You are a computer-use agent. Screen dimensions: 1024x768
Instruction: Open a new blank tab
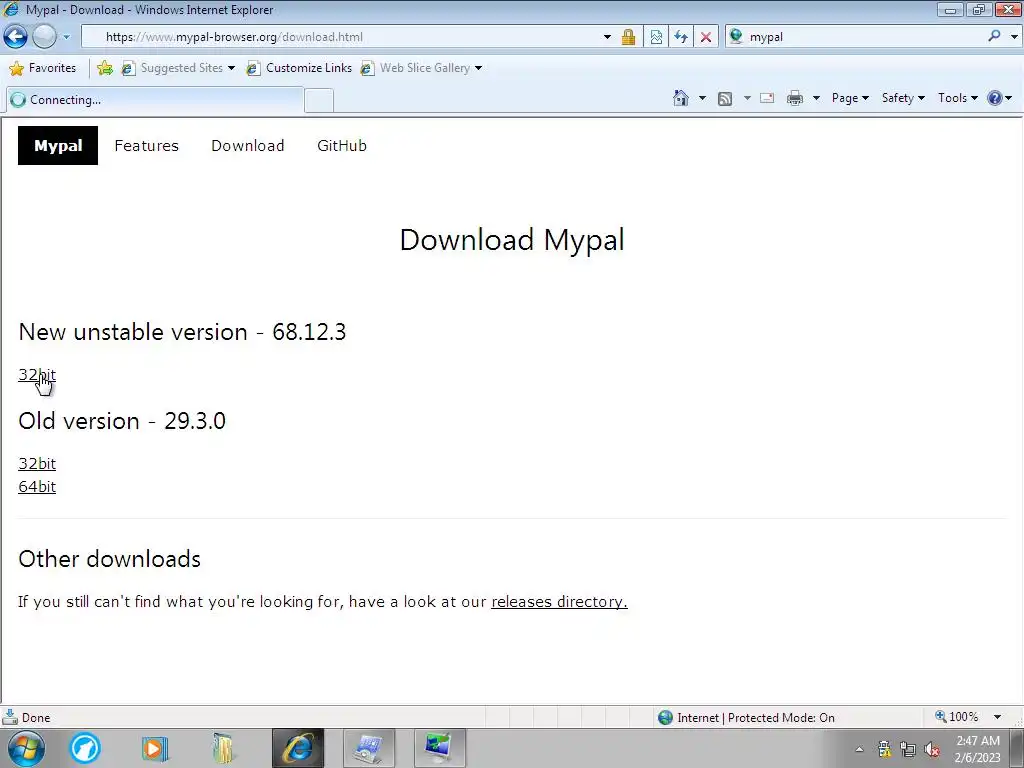319,101
